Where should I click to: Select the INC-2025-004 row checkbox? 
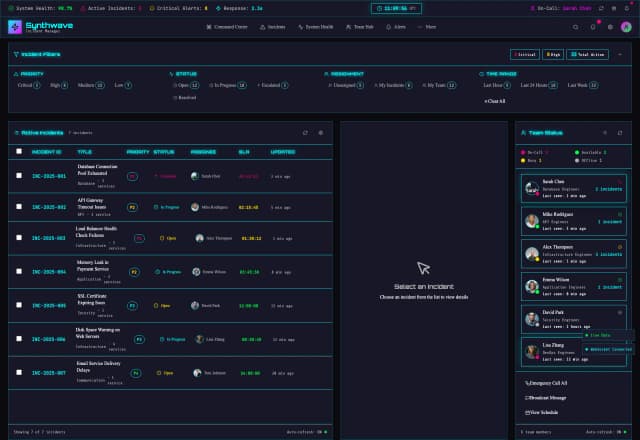click(18, 271)
